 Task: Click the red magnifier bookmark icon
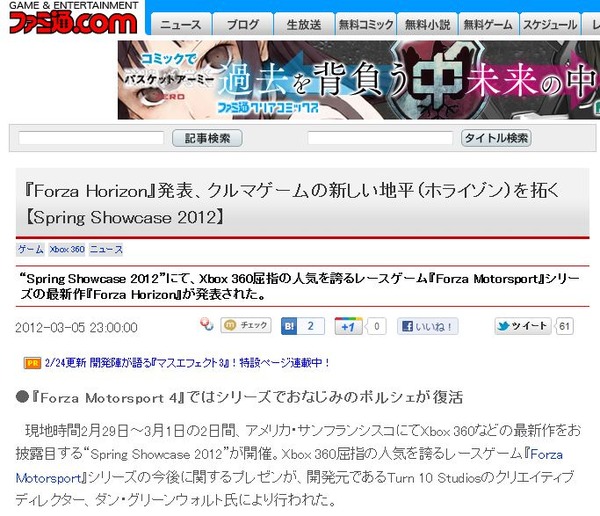pos(207,325)
